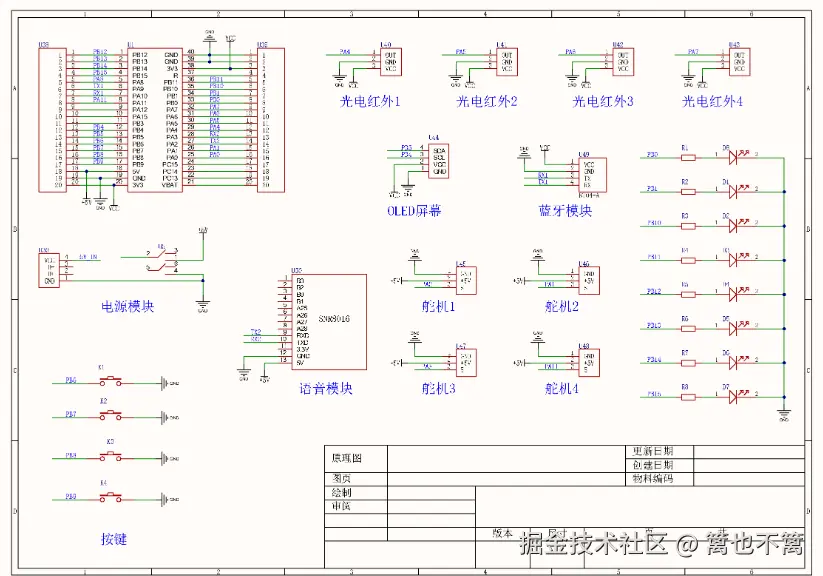Select resistor R7 symbol
The height and width of the screenshot is (576, 823).
click(688, 363)
